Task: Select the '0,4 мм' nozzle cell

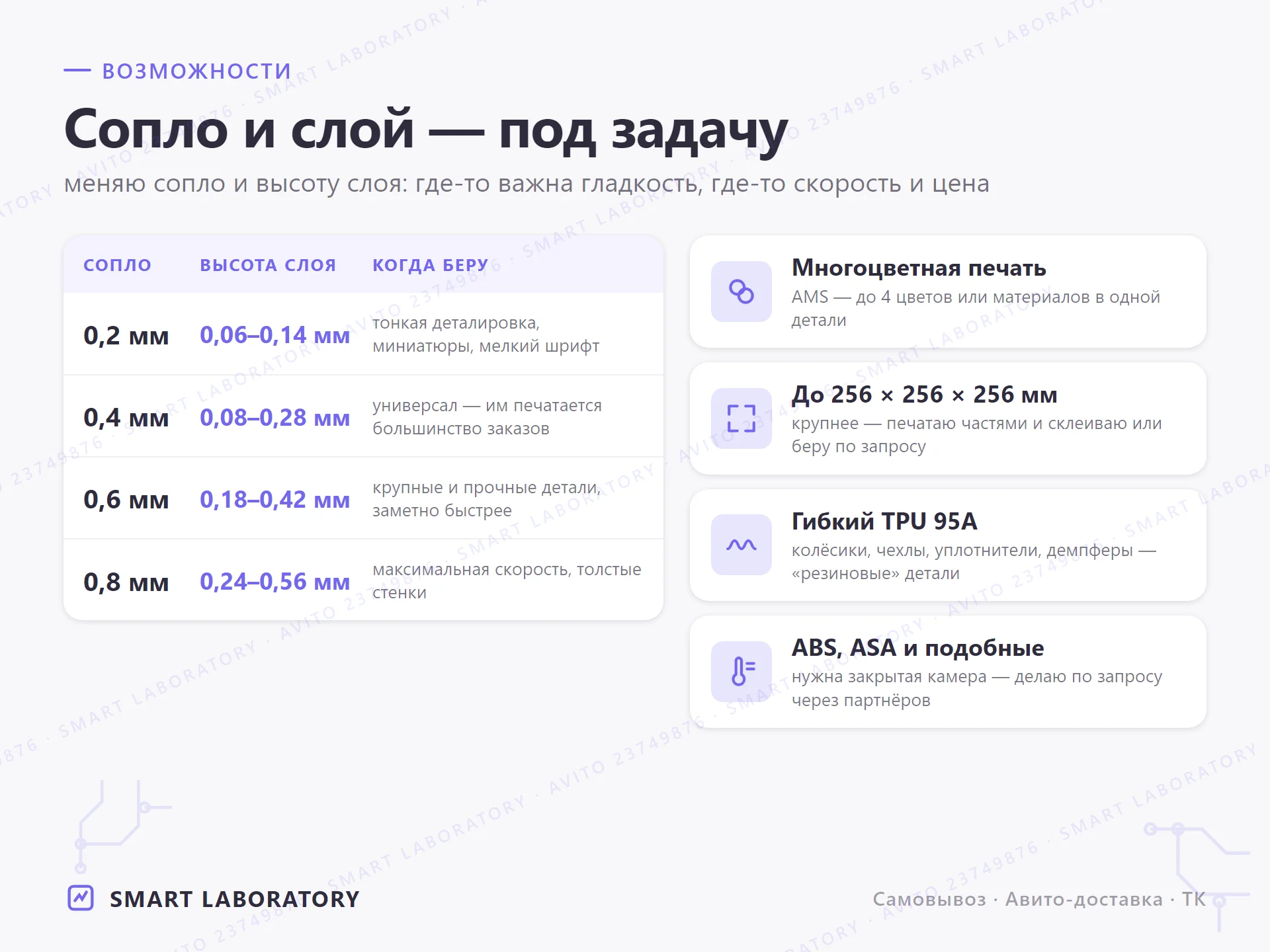Action: click(x=126, y=417)
